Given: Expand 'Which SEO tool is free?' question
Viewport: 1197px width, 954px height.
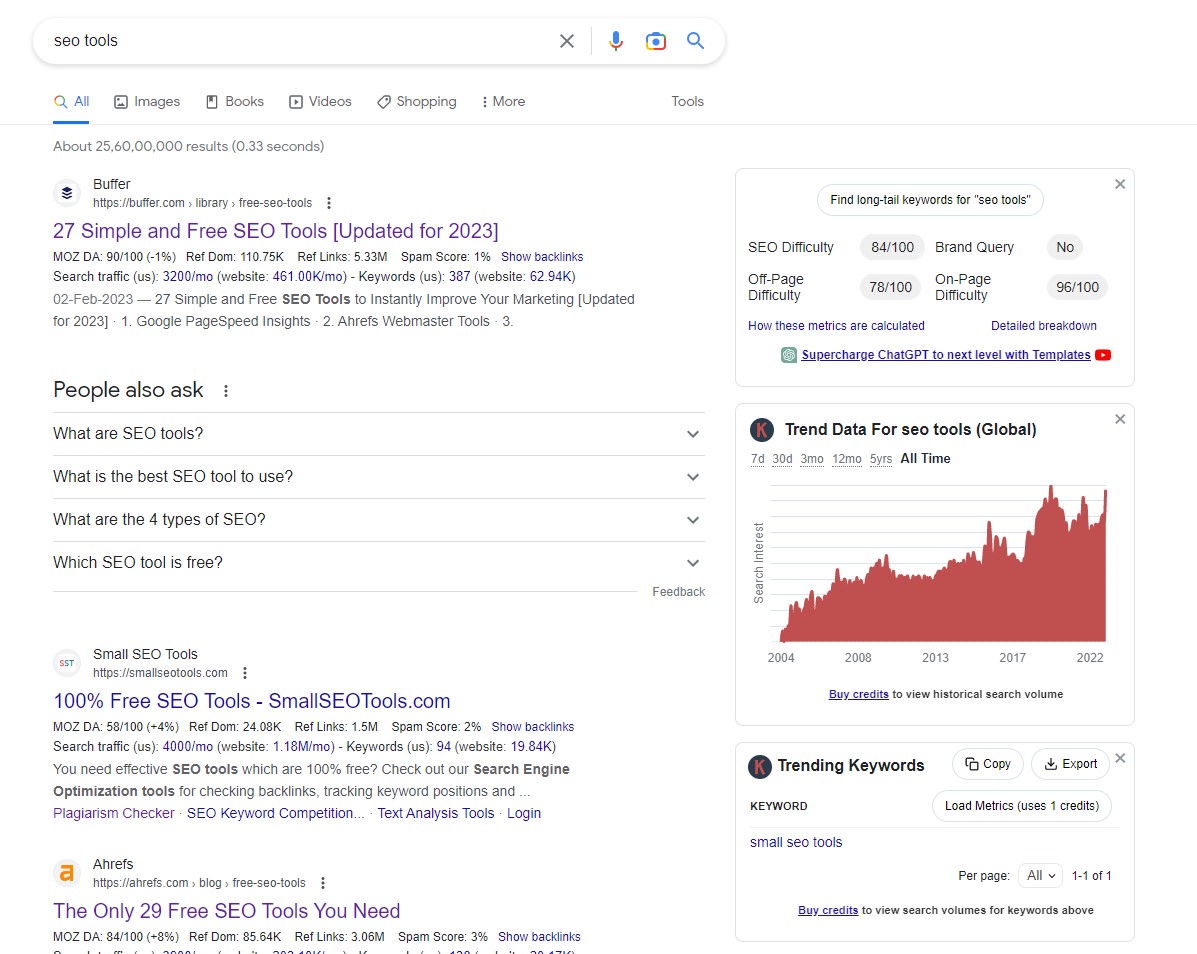Looking at the screenshot, I should (379, 563).
